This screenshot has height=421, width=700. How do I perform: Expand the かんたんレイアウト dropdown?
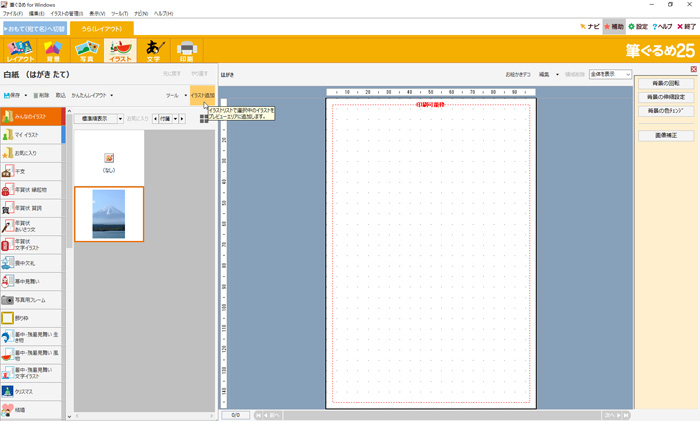coord(92,95)
